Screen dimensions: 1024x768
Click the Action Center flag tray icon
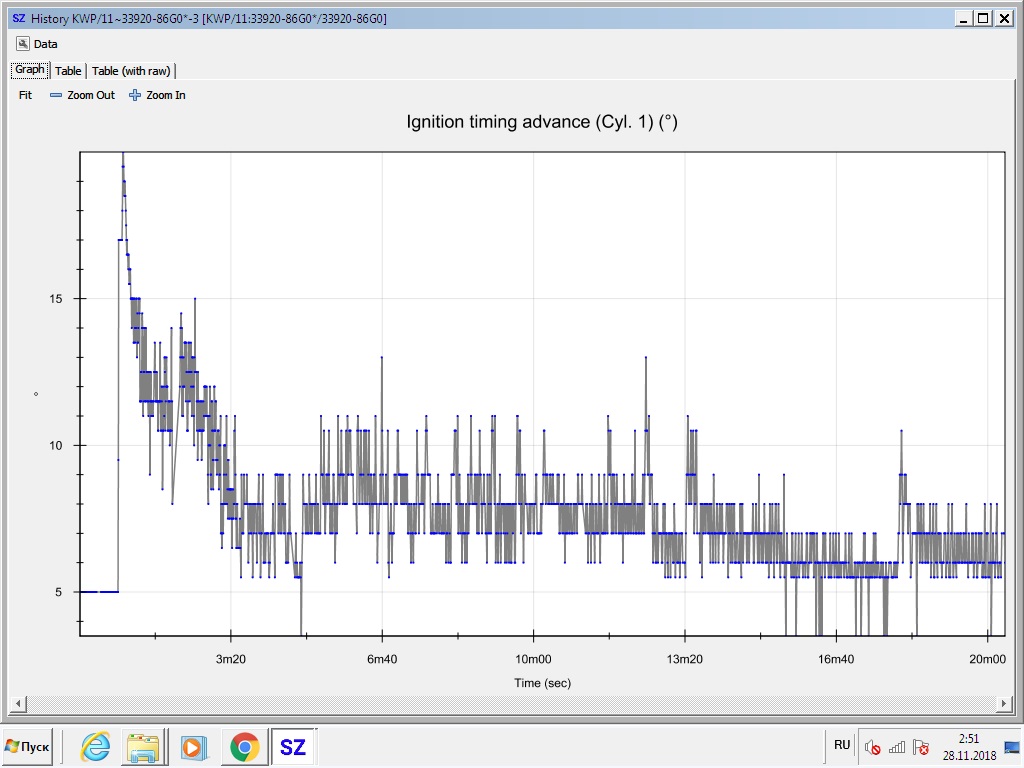(921, 746)
